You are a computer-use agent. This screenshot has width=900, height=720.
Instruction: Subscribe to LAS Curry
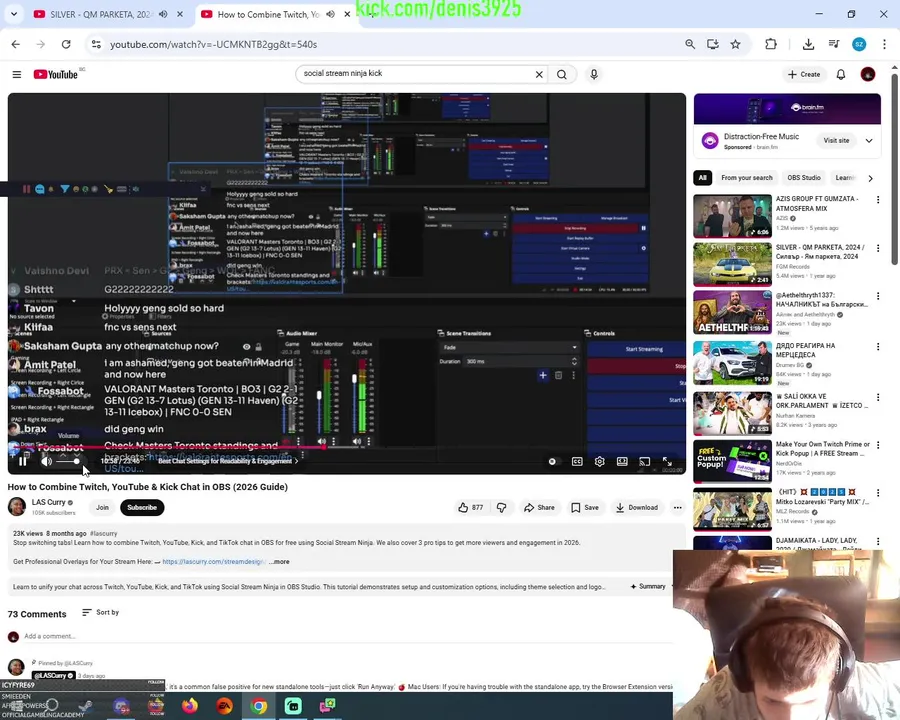coord(142,508)
